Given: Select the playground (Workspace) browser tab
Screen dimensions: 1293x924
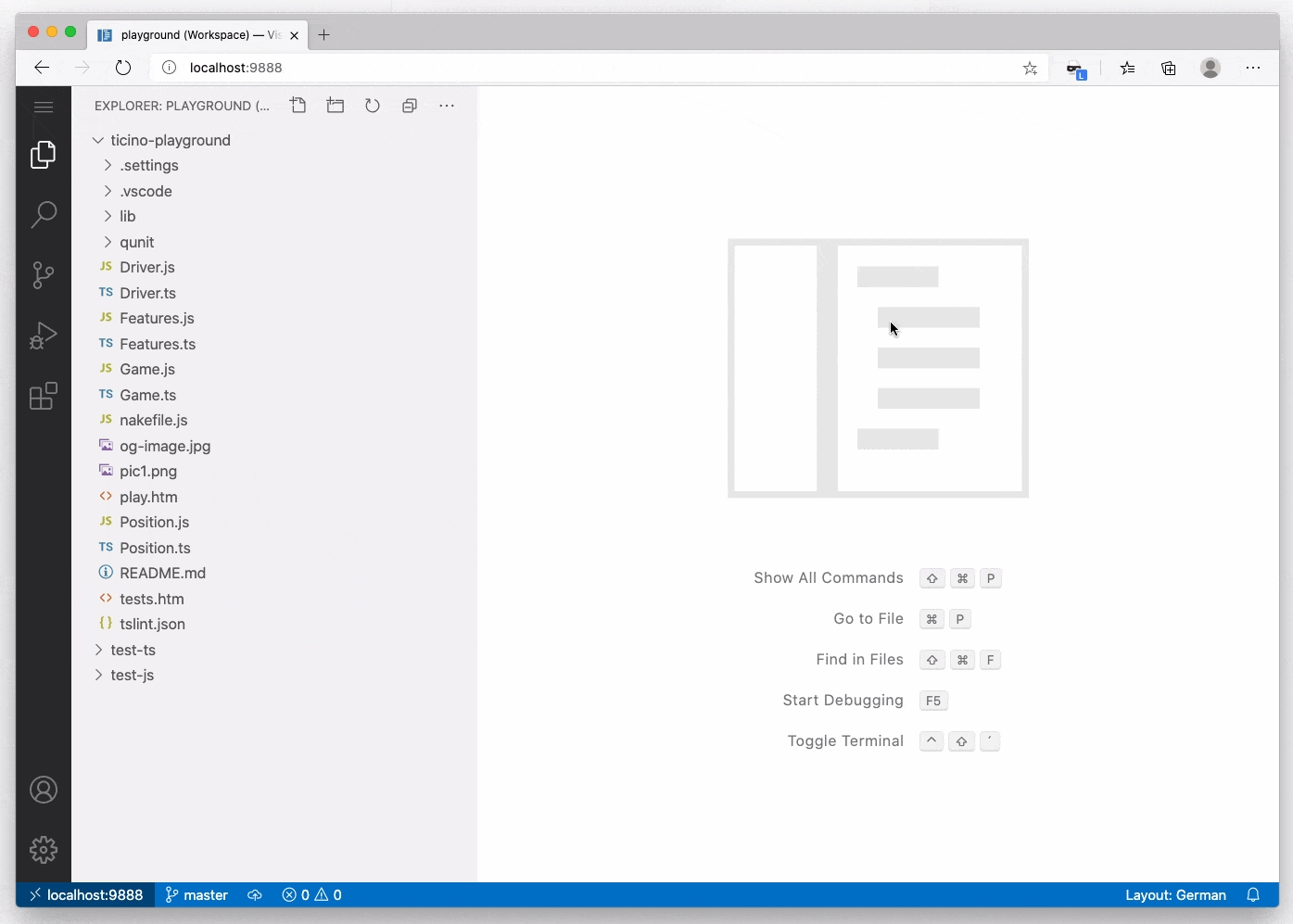Looking at the screenshot, I should pos(195,34).
